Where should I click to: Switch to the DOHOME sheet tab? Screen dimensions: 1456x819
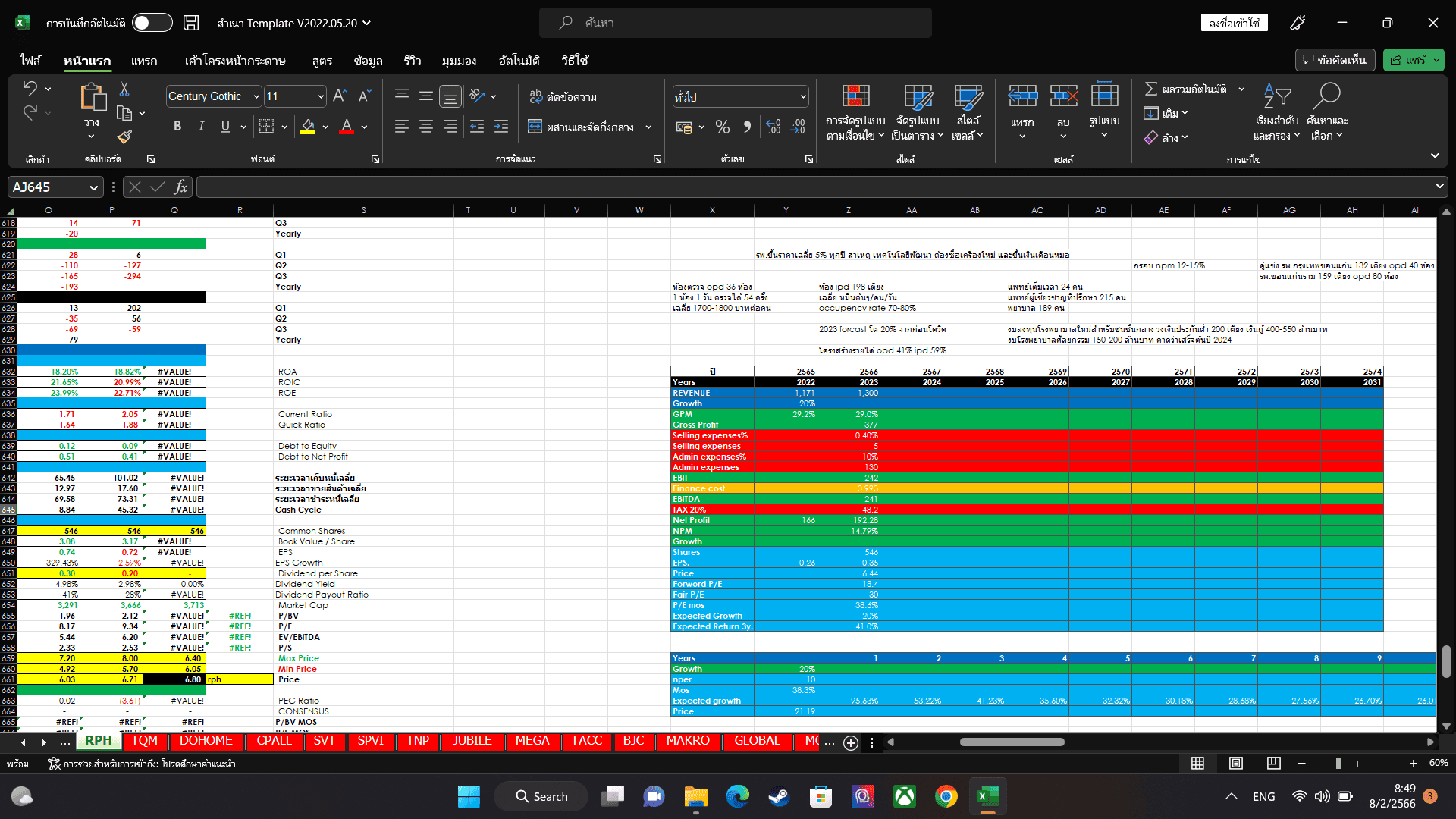[206, 741]
